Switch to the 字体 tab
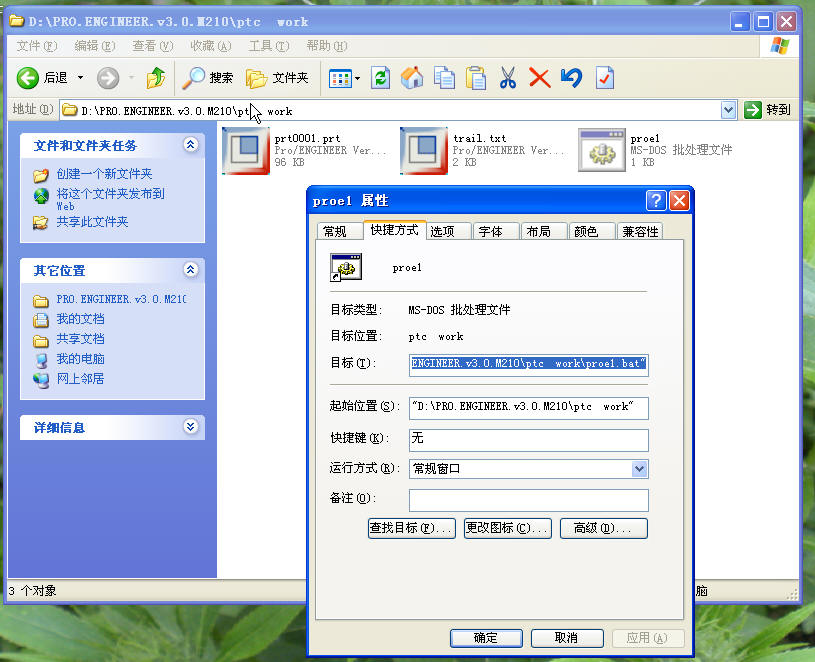 (496, 231)
